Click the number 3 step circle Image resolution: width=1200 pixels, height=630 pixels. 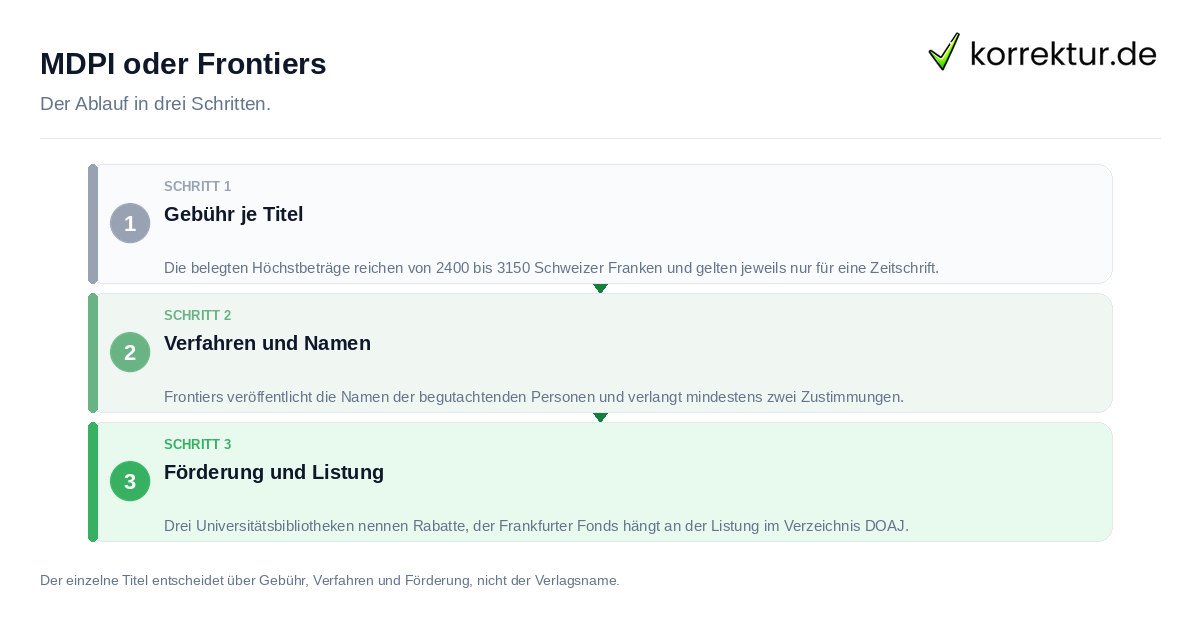point(130,481)
